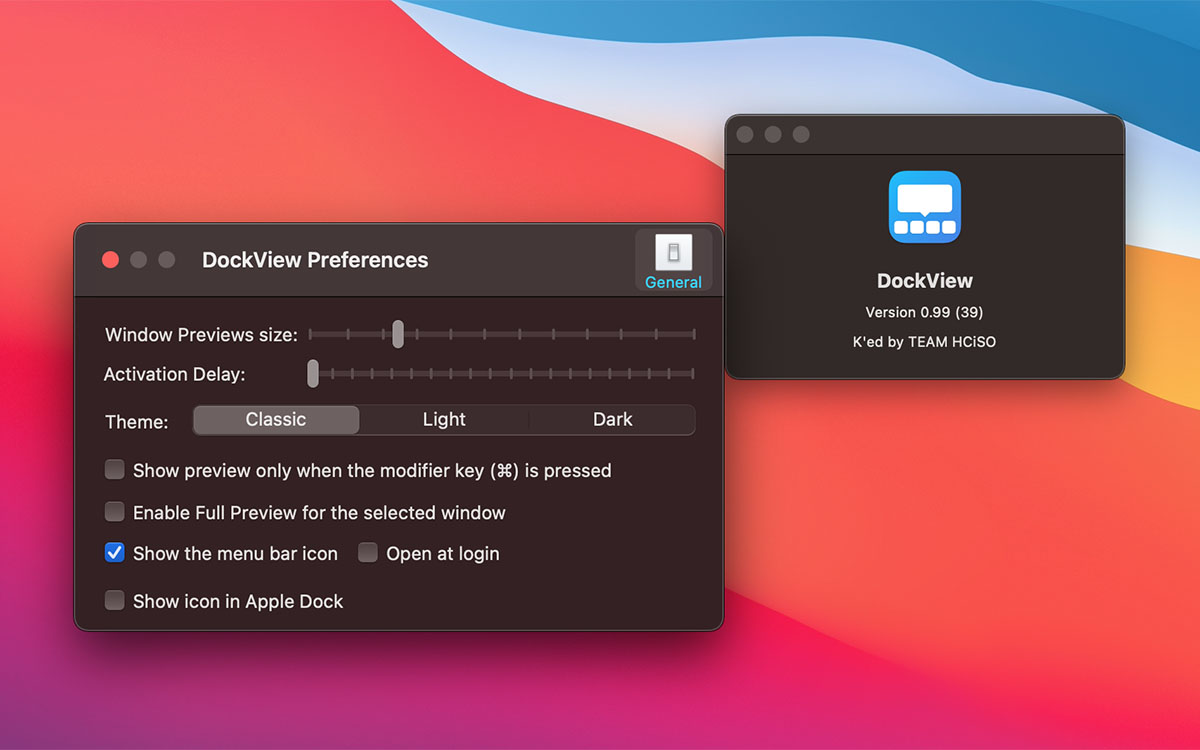Click the zoom button of DockView Preferences

[166, 260]
